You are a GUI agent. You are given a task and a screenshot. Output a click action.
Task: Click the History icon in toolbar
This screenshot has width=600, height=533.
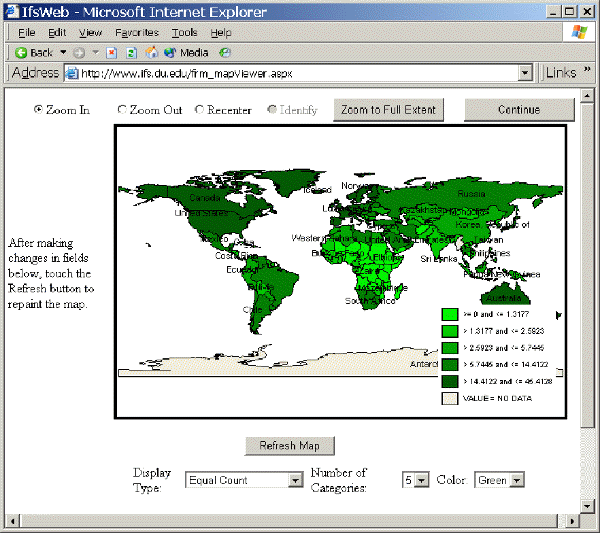pos(225,52)
